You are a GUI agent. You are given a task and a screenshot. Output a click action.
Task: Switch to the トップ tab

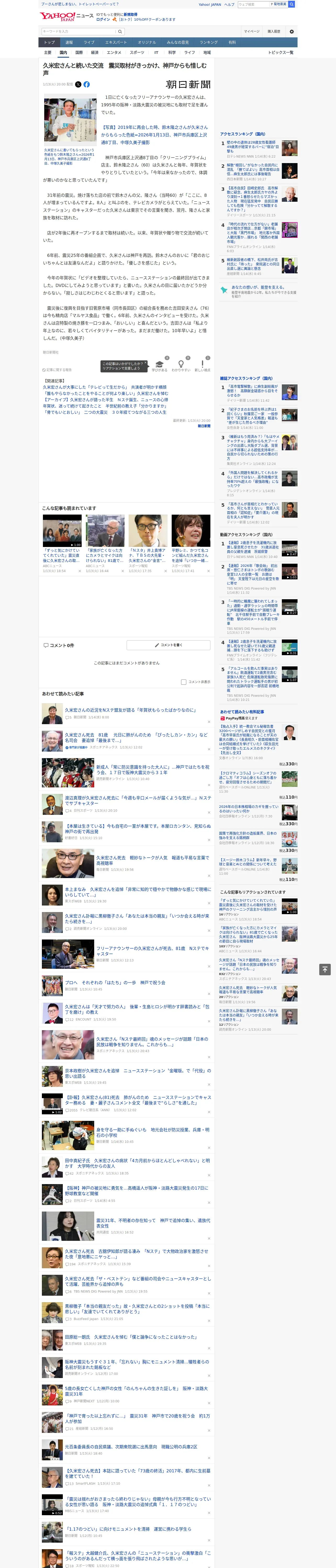tap(49, 43)
